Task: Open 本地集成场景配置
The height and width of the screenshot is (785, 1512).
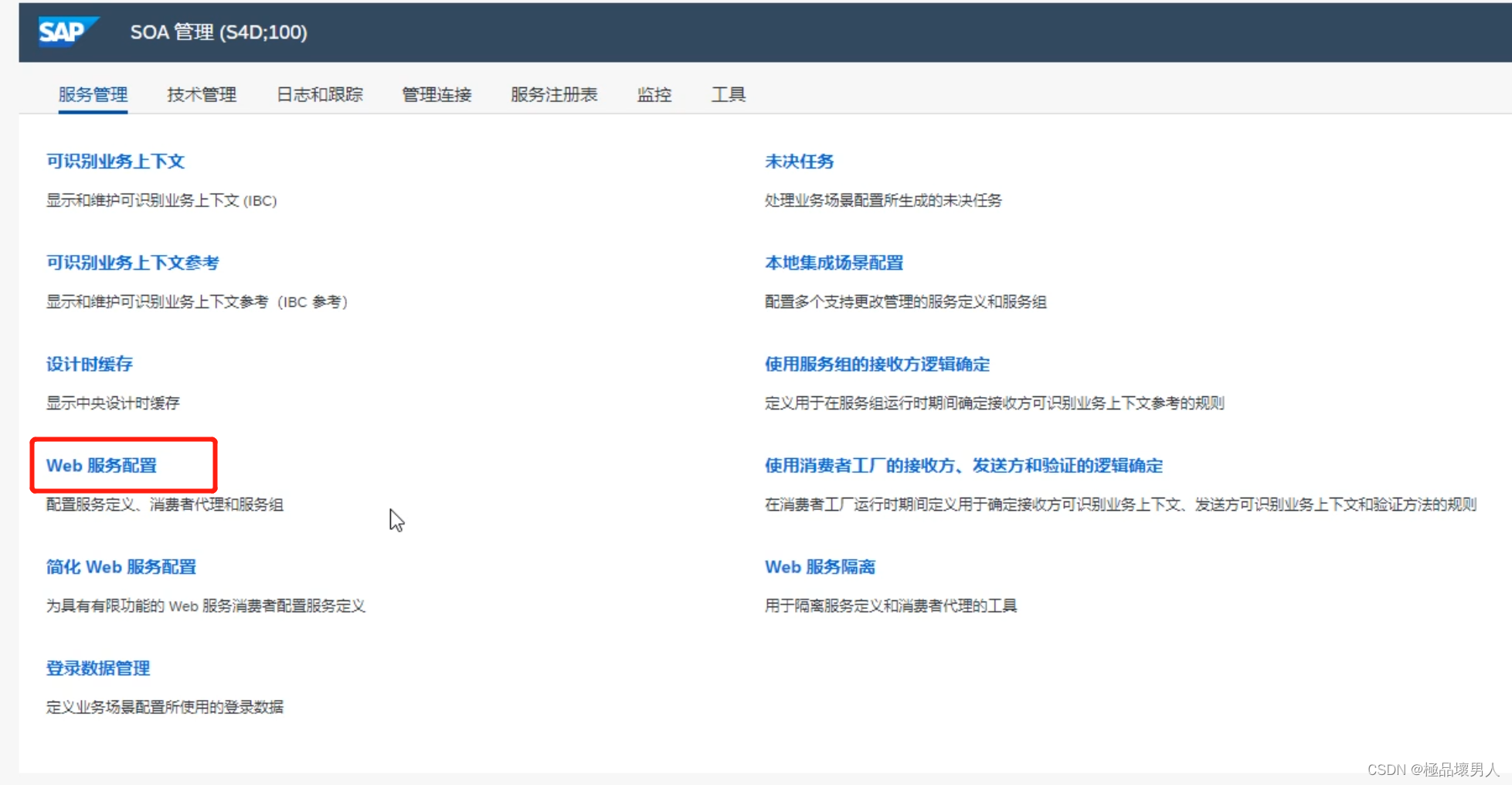Action: click(833, 263)
